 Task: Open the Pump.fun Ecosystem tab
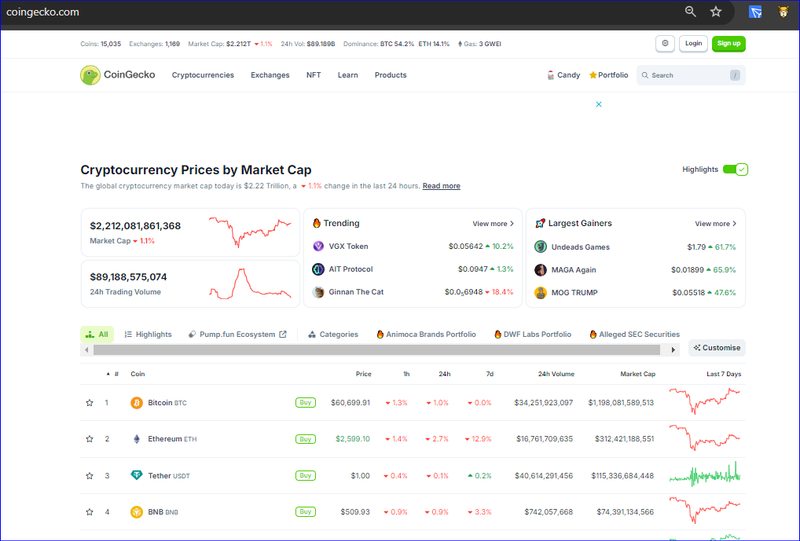click(237, 334)
